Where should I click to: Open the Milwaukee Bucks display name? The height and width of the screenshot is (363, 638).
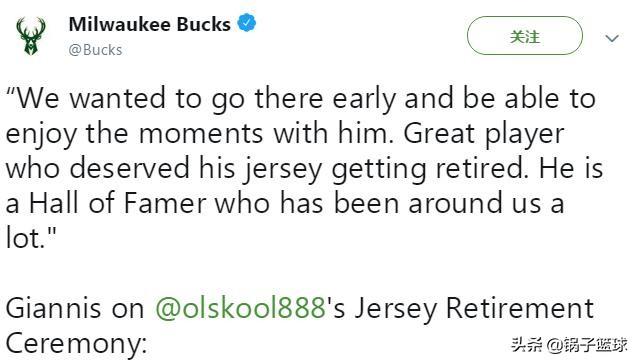pos(150,24)
